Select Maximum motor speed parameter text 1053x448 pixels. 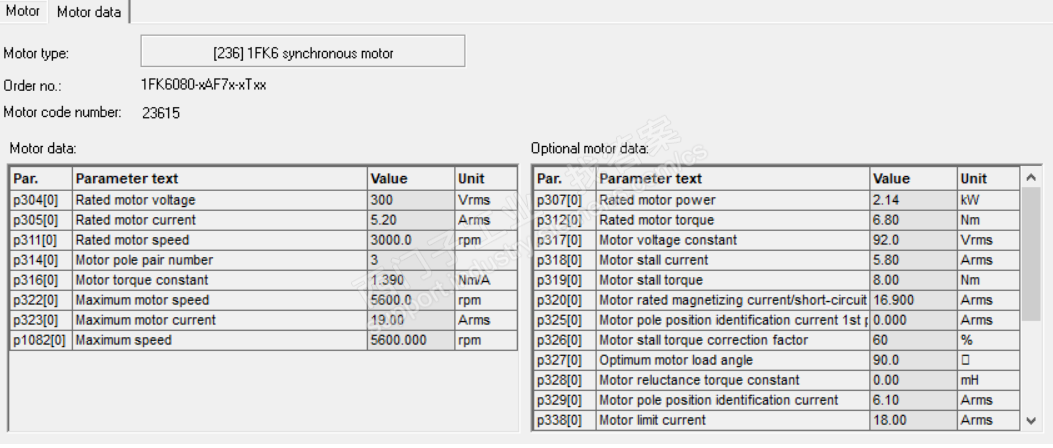(x=142, y=300)
